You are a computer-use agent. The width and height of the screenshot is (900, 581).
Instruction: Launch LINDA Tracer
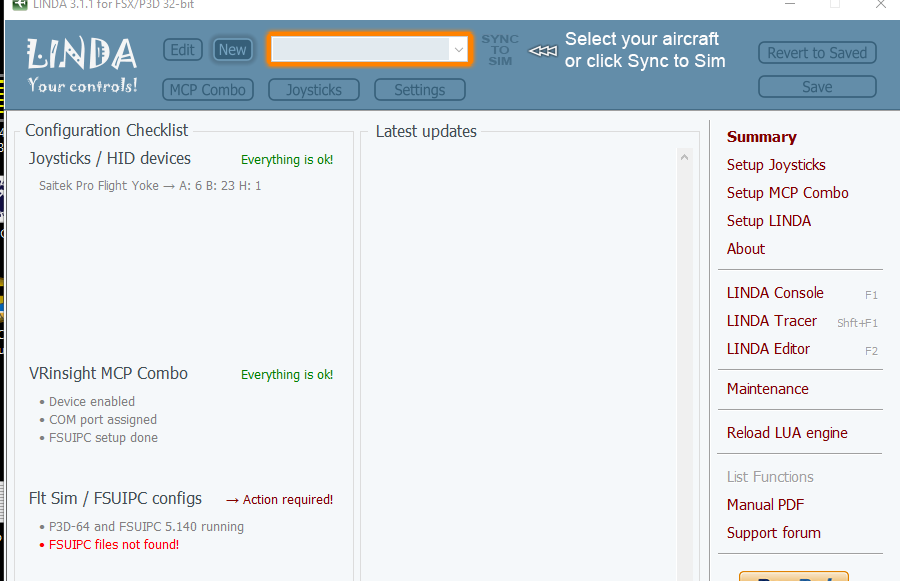click(771, 321)
